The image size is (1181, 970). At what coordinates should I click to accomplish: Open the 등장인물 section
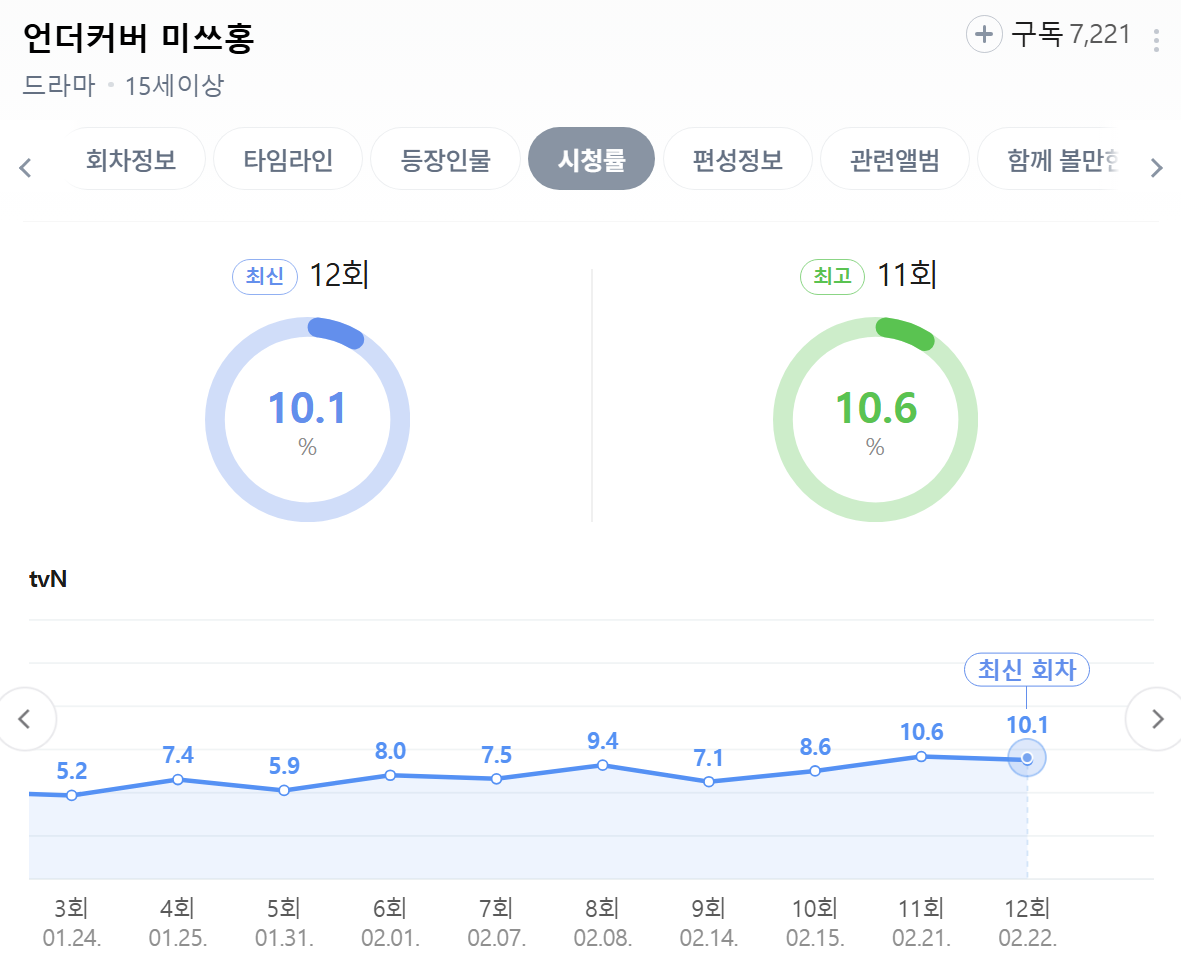(x=445, y=158)
